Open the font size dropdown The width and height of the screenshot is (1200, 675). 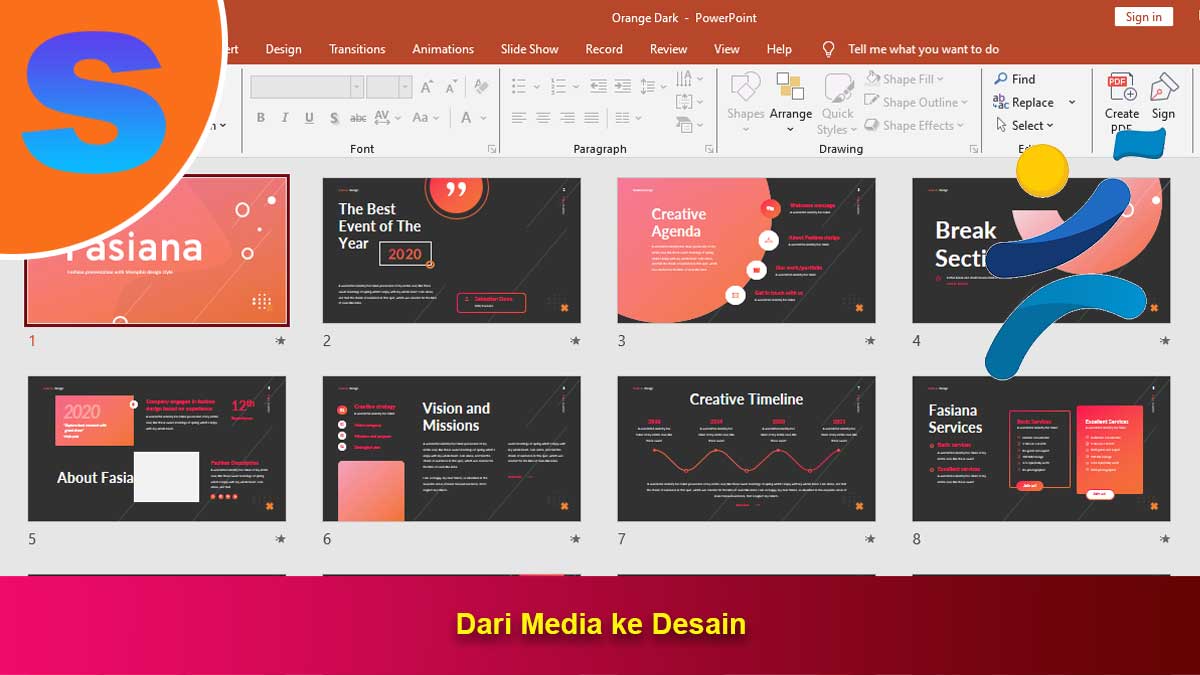click(x=405, y=87)
